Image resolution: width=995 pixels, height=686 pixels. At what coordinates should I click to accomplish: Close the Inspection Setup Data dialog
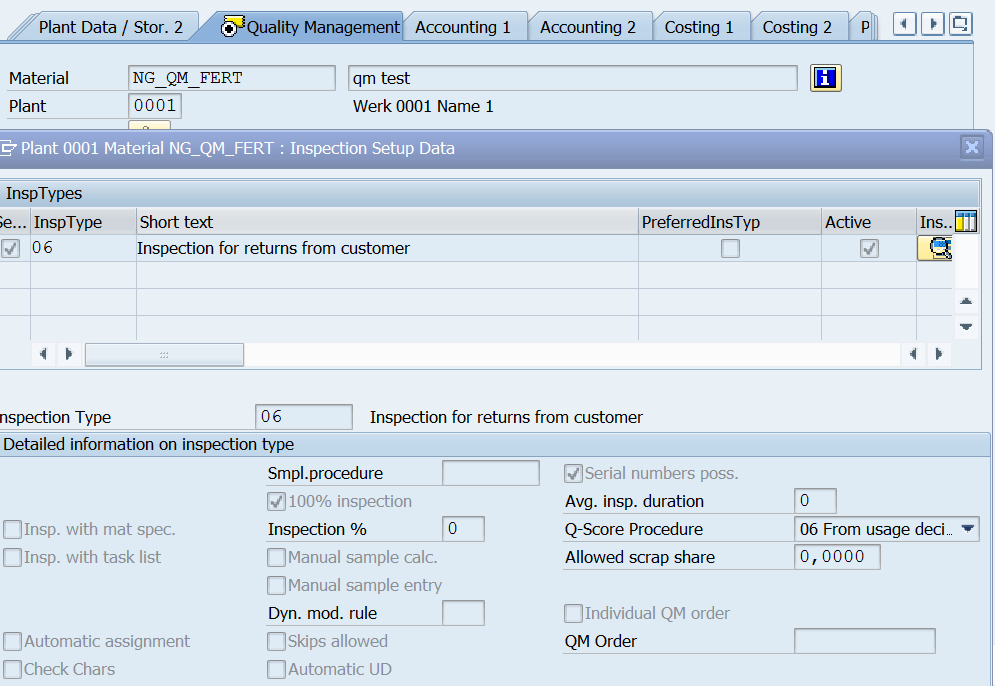tap(971, 147)
